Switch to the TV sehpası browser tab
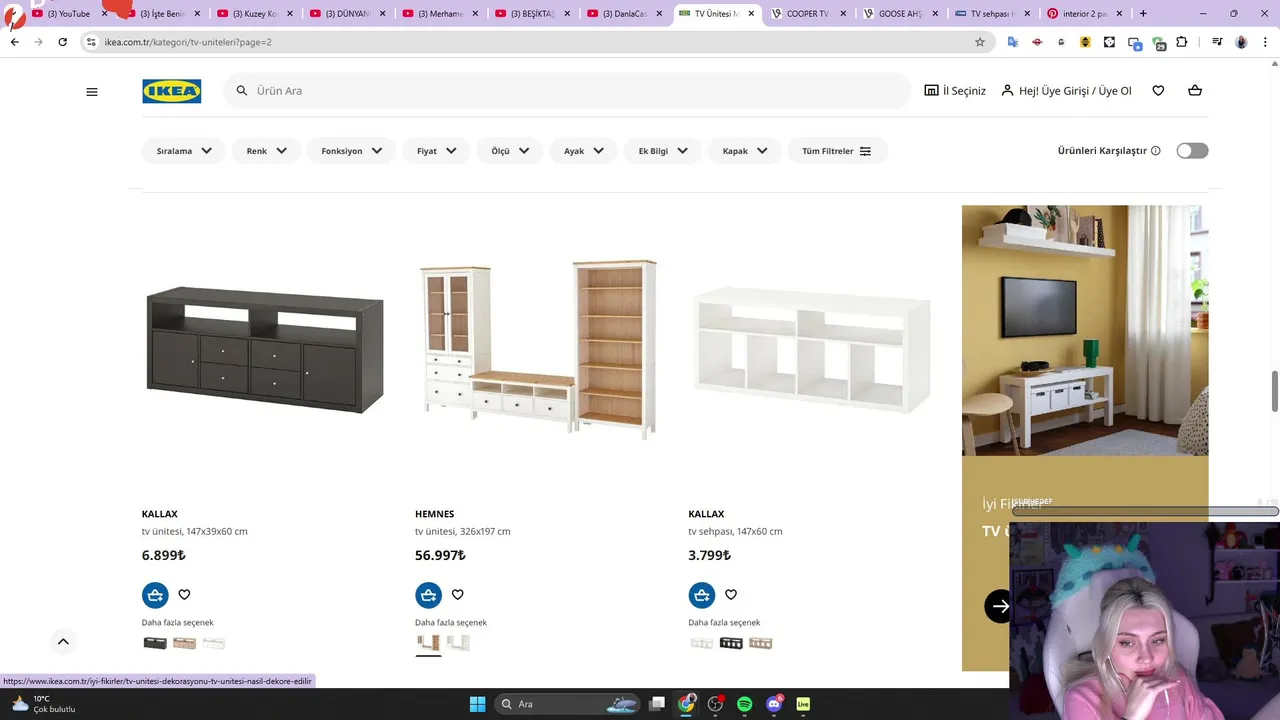This screenshot has height=720, width=1280. 992,14
